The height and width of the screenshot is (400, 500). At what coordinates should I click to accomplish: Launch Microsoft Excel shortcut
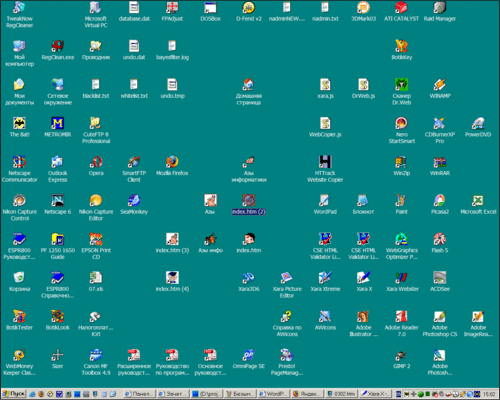pyautogui.click(x=478, y=200)
